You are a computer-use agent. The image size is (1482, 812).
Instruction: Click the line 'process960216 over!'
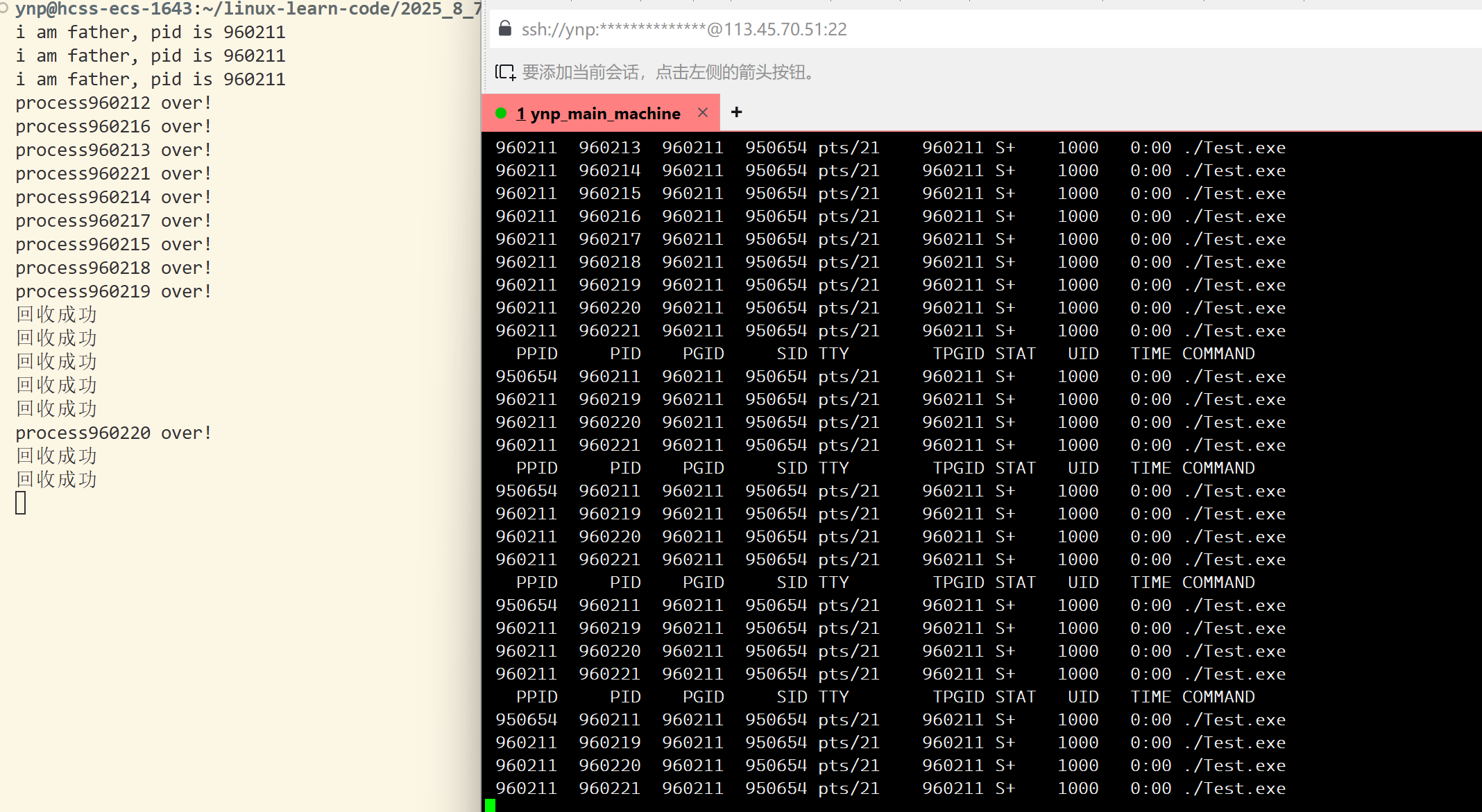[113, 126]
